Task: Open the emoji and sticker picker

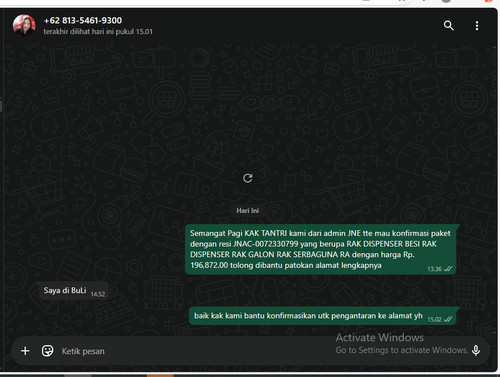Action: point(47,351)
